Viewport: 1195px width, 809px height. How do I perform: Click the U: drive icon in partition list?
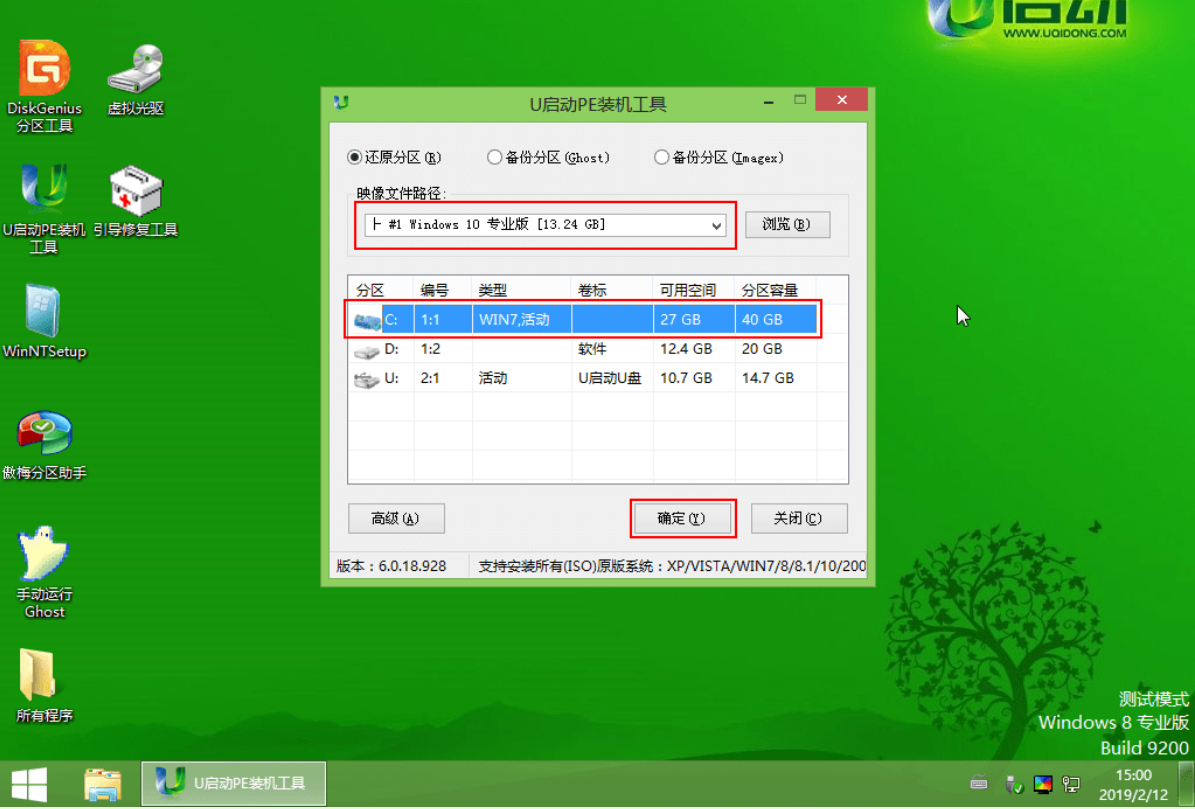click(367, 379)
